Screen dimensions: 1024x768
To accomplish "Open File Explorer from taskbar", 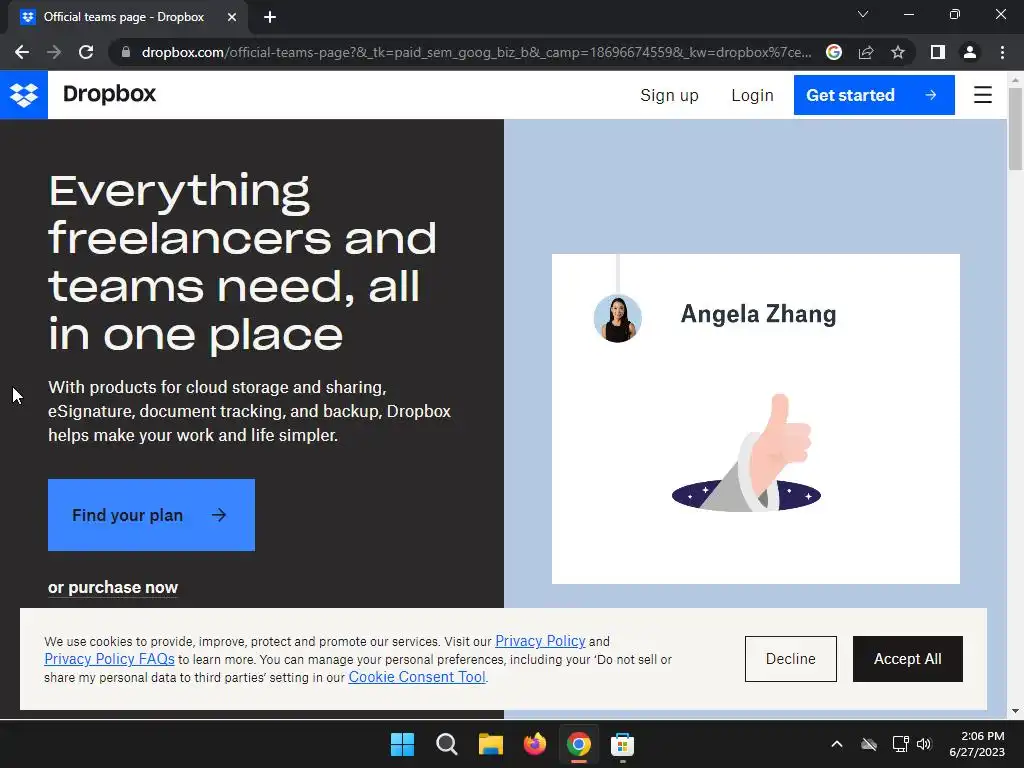I will coord(490,744).
